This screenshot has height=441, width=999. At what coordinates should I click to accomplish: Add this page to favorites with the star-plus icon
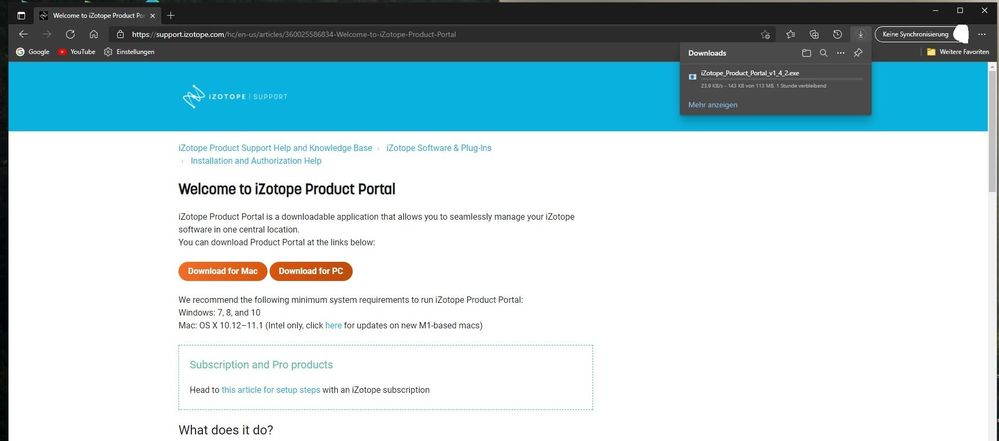point(765,34)
